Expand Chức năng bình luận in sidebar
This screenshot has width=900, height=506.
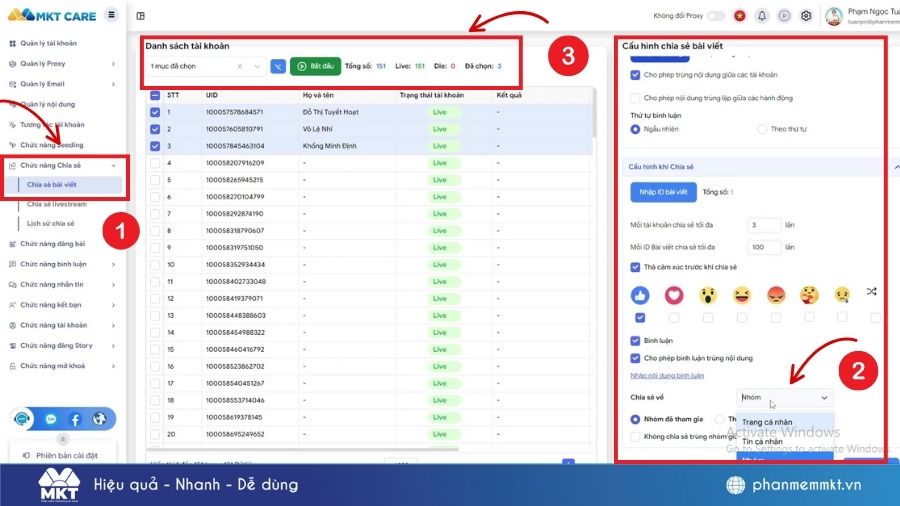[113, 264]
